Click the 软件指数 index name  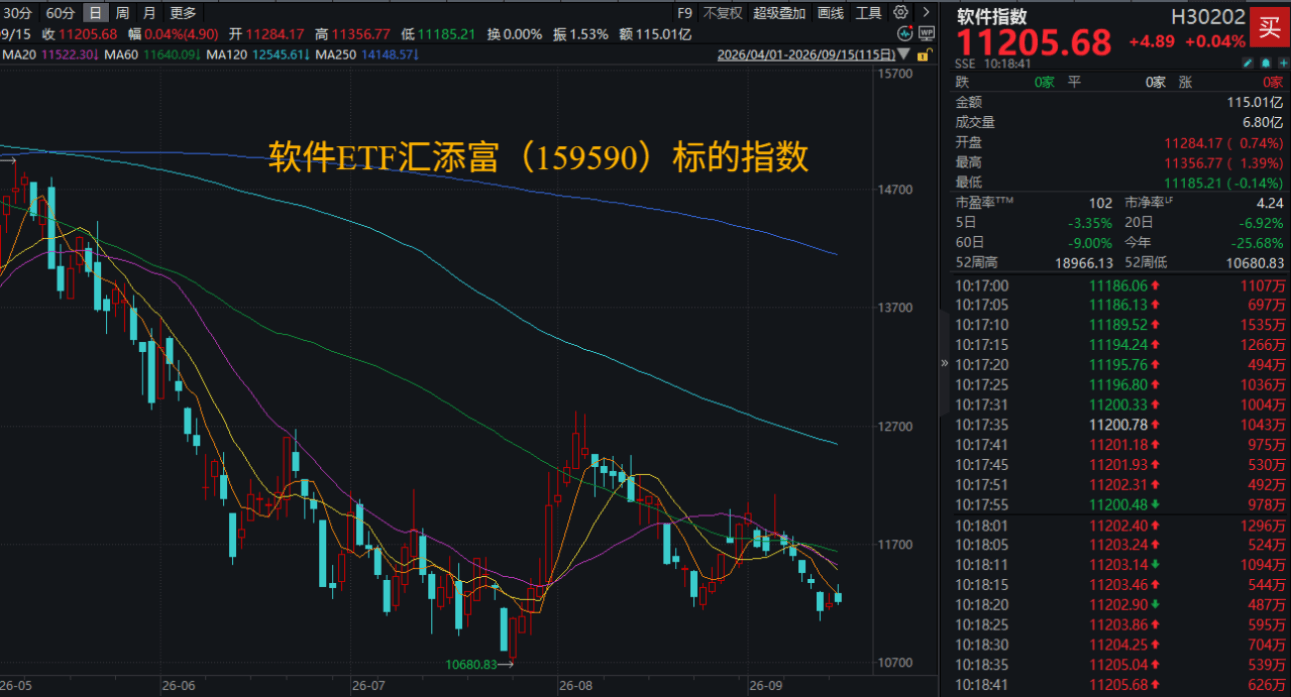[x=992, y=16]
